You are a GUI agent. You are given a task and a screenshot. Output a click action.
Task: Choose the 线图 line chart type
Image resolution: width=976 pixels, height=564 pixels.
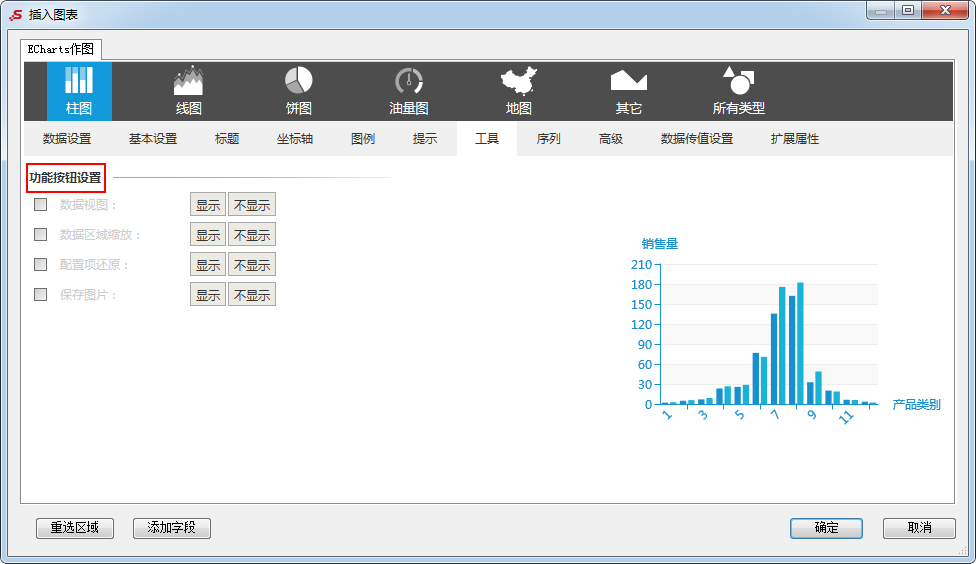[189, 91]
